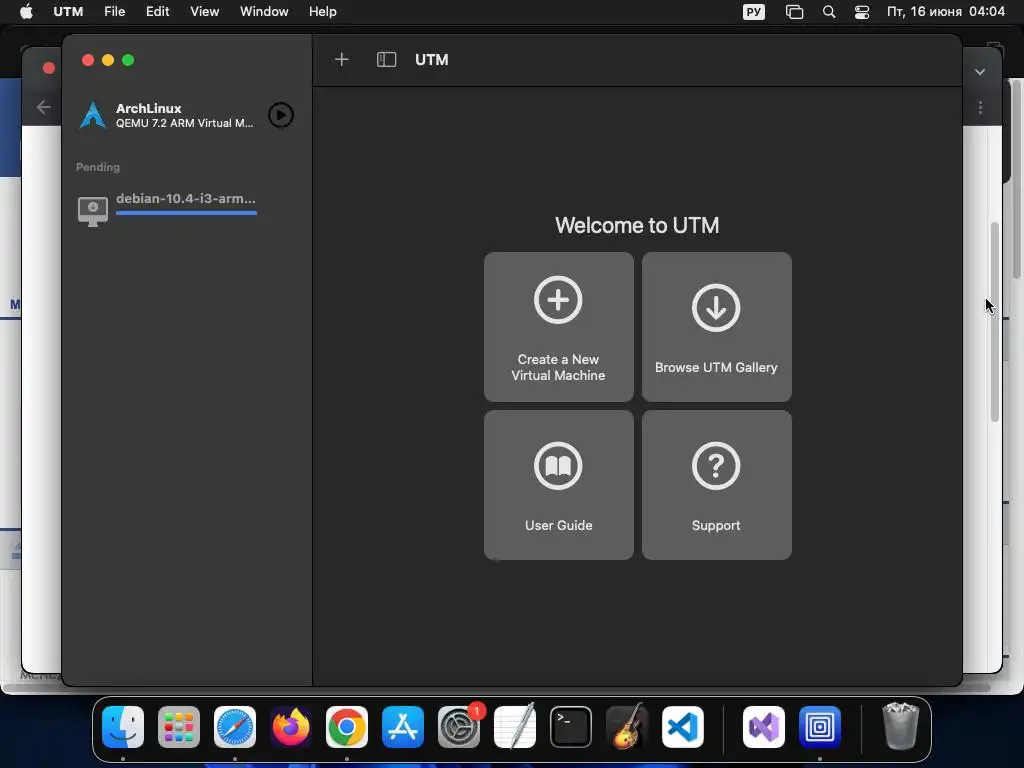The width and height of the screenshot is (1024, 768).
Task: Open Firefox from the Dock
Action: click(x=291, y=727)
